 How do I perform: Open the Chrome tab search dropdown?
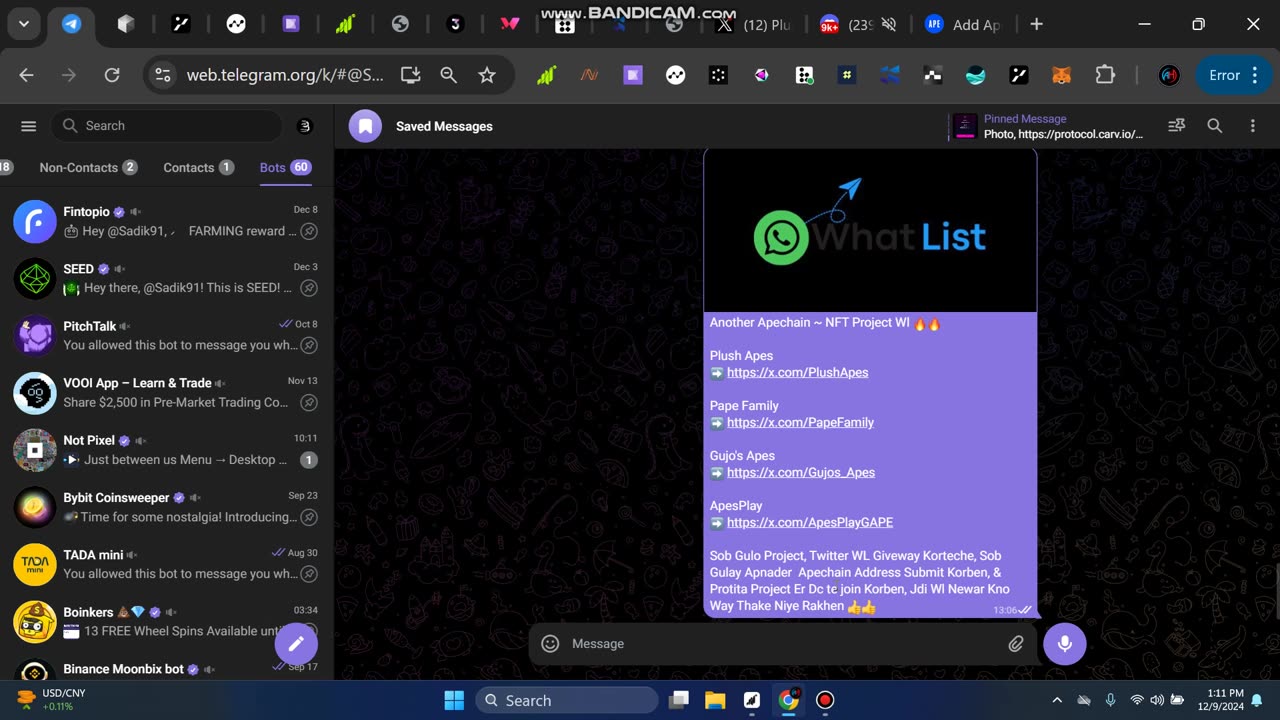(23, 24)
